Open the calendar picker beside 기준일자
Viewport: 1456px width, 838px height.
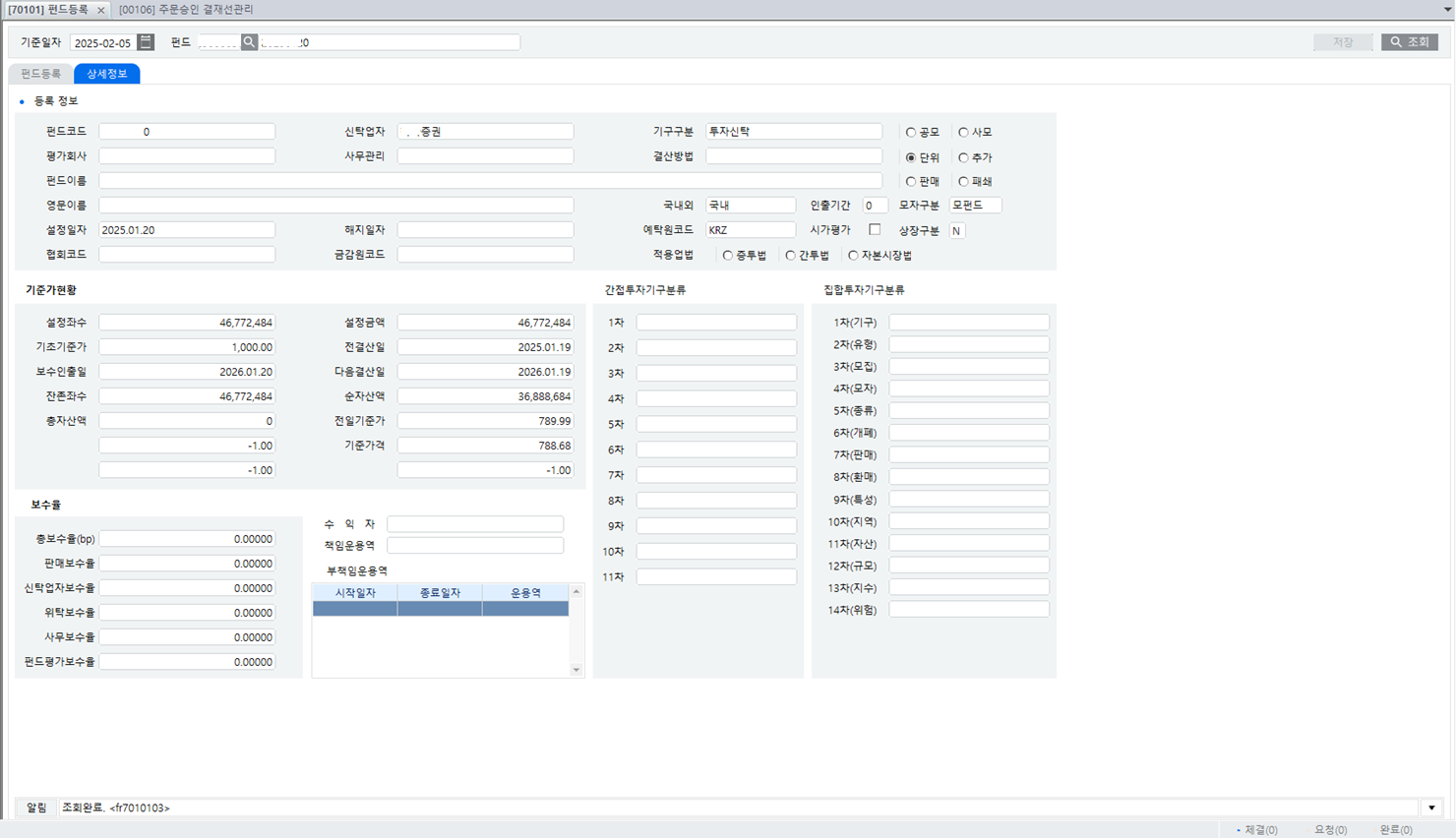click(x=146, y=42)
